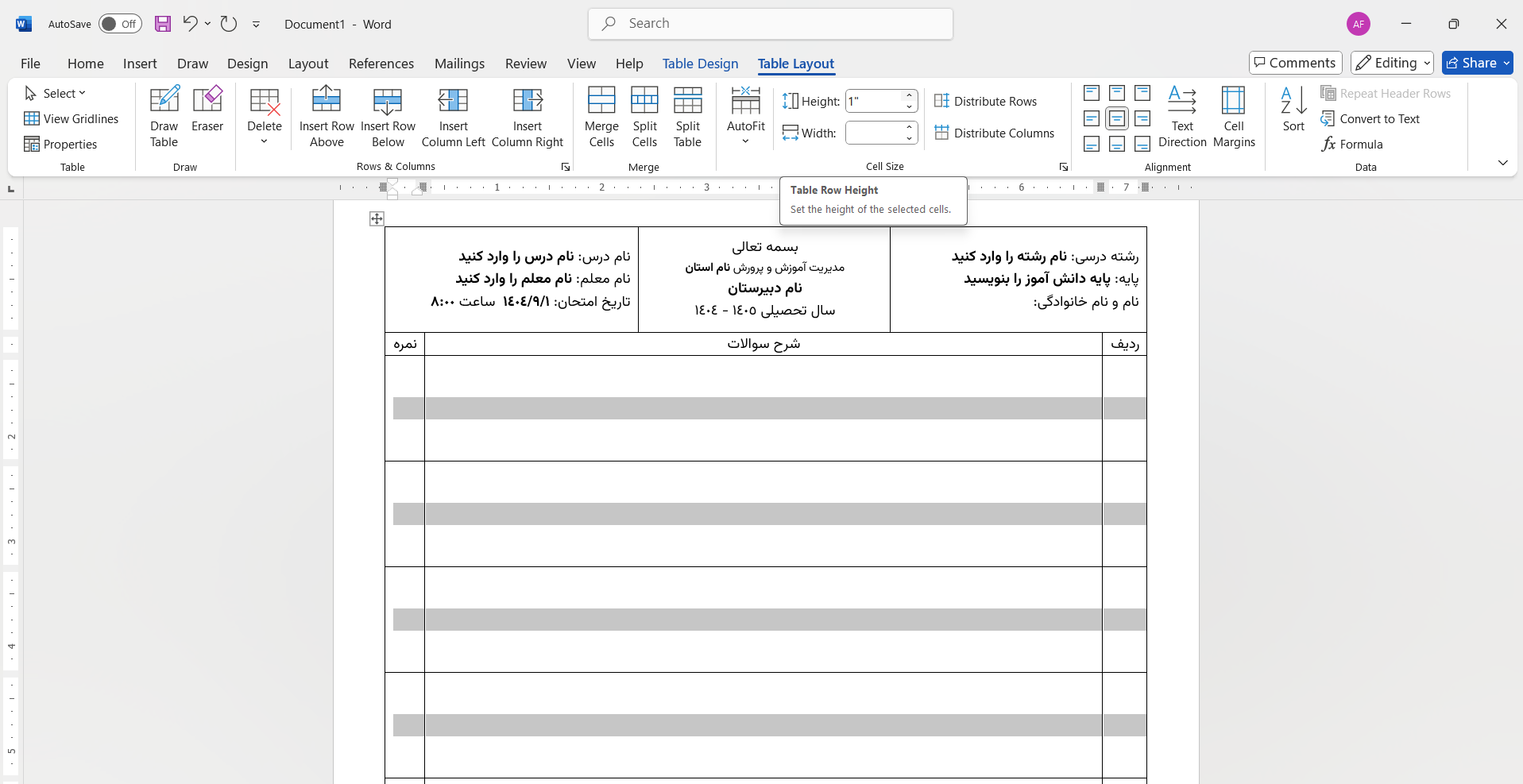Launch the Cell Size dialog launcher
Screen dimensions: 1523x784
click(x=1064, y=167)
